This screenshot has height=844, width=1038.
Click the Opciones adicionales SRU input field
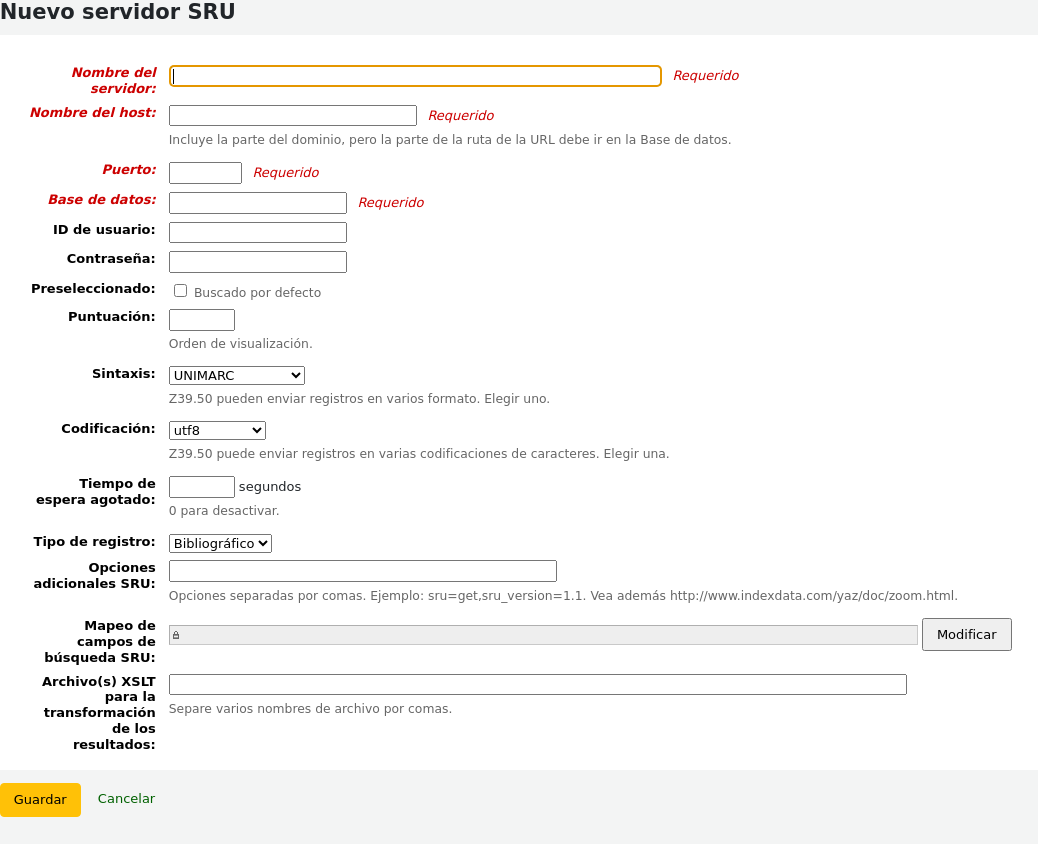point(362,570)
